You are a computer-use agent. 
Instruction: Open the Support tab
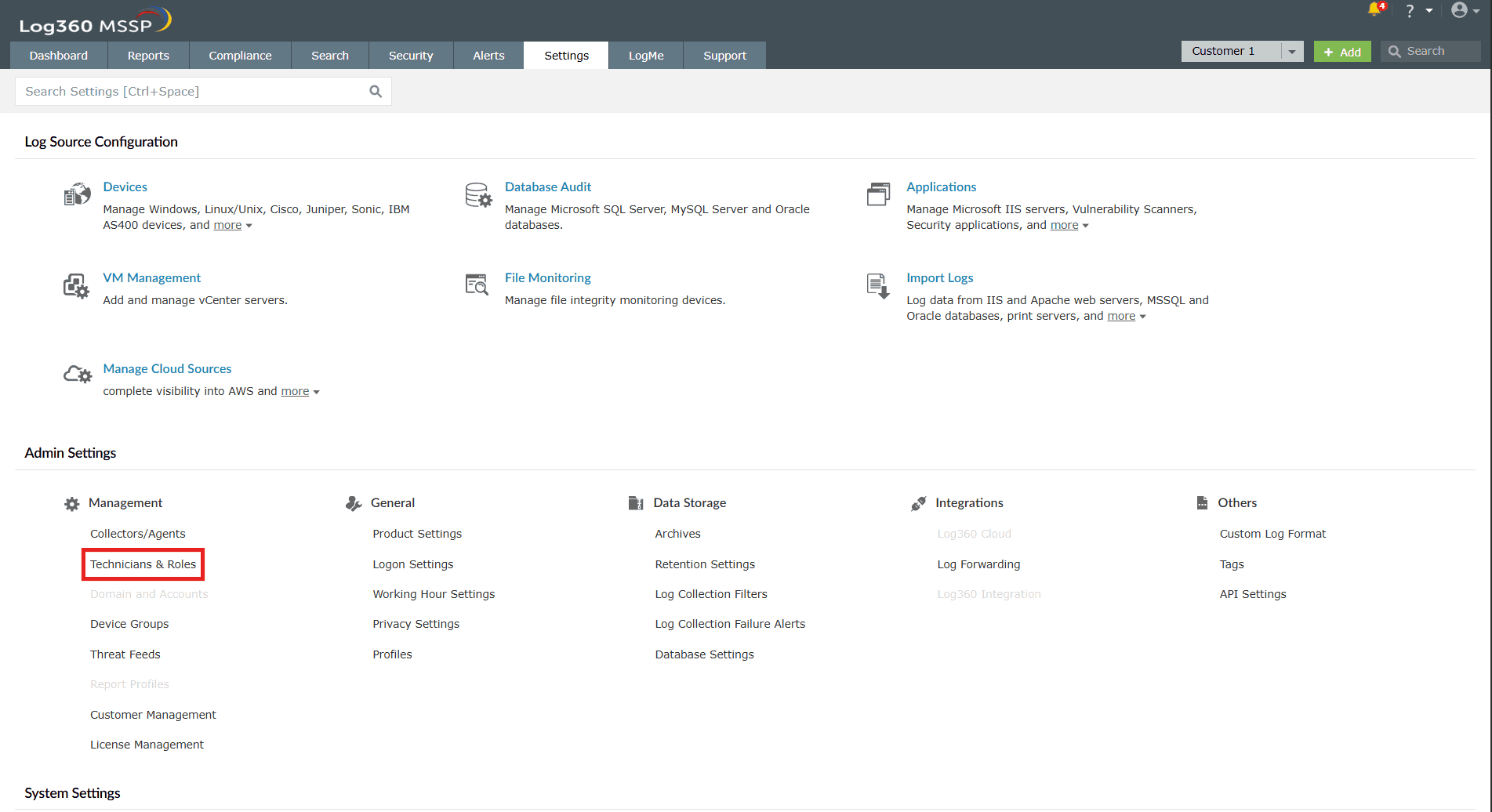[724, 56]
